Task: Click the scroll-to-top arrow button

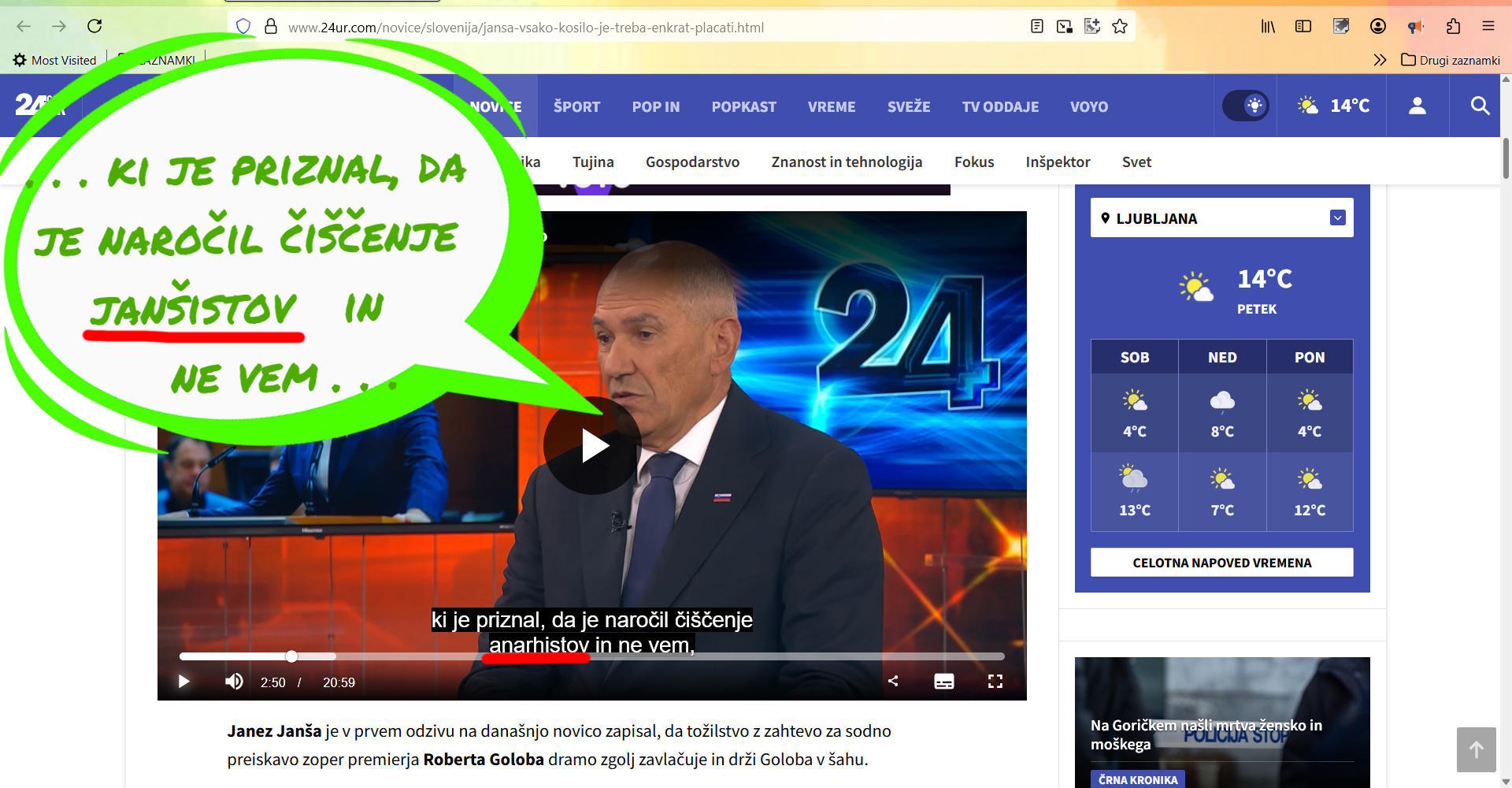Action: coord(1476,749)
